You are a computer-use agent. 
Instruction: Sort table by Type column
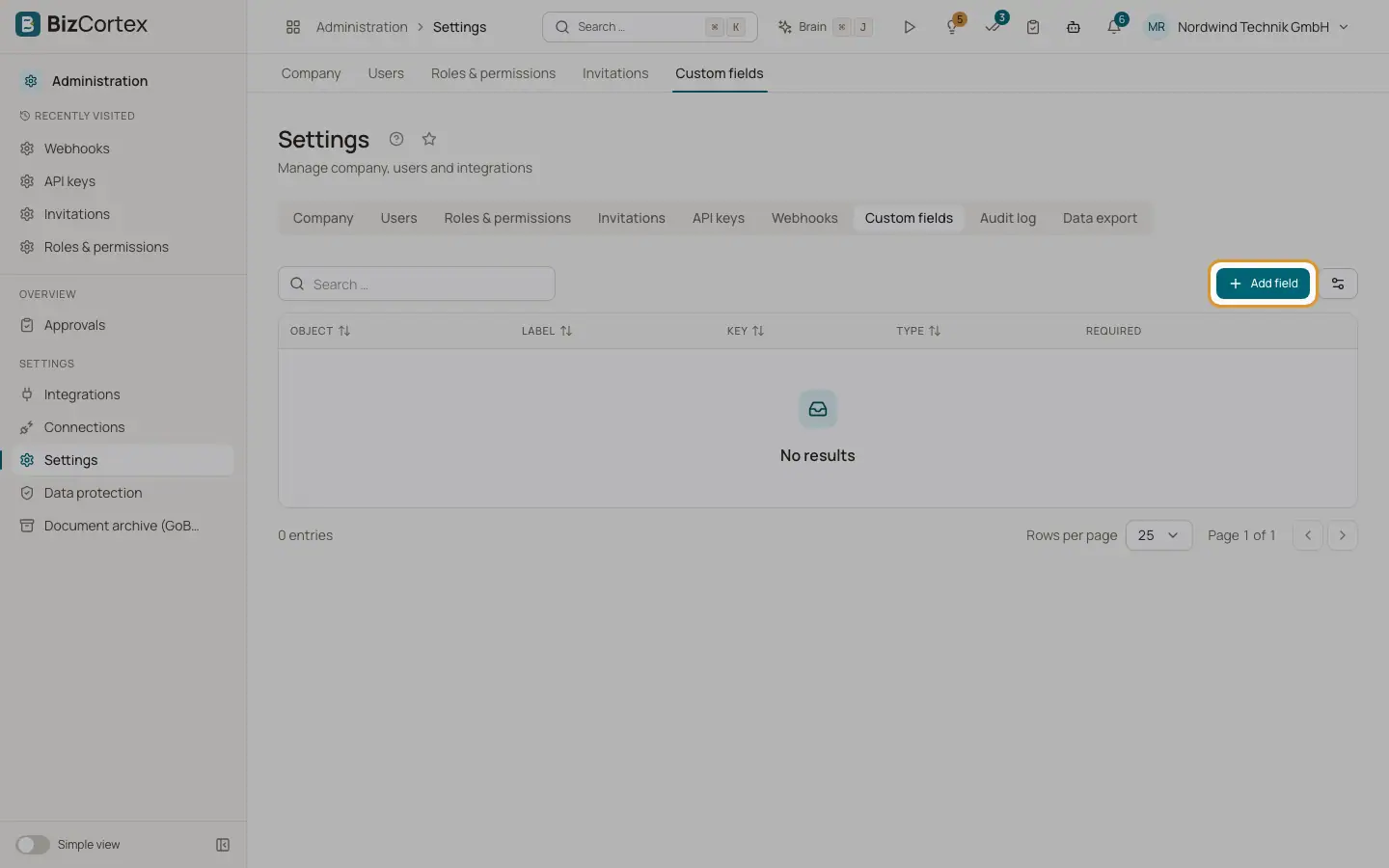pyautogui.click(x=918, y=331)
